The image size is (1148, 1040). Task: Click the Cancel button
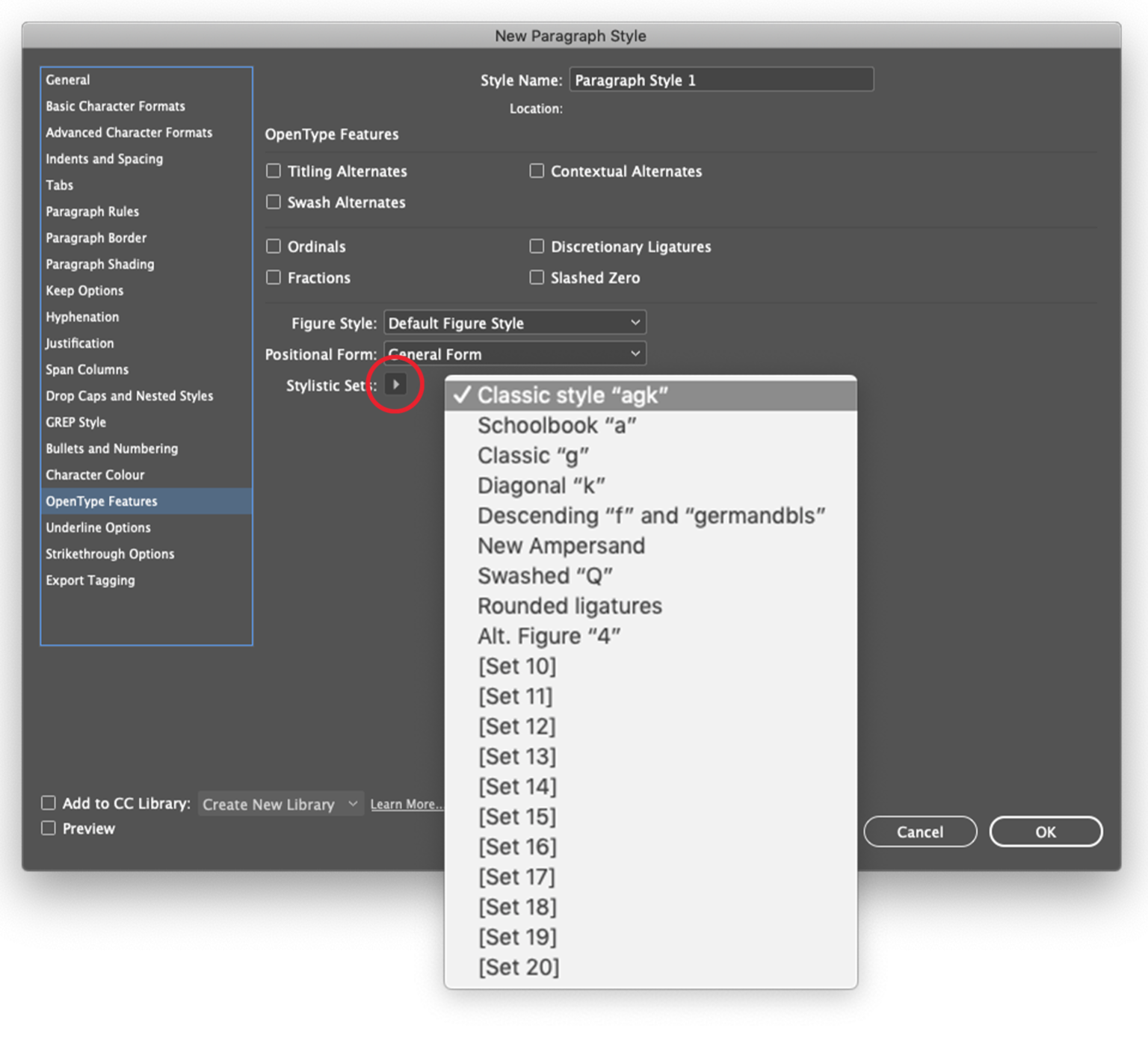point(919,832)
